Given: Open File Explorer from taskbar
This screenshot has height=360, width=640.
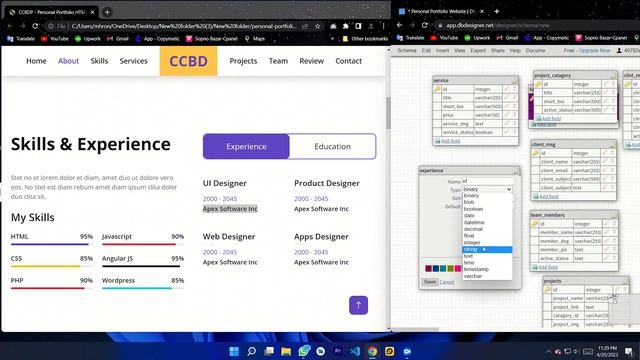Looking at the screenshot, I should (x=286, y=351).
